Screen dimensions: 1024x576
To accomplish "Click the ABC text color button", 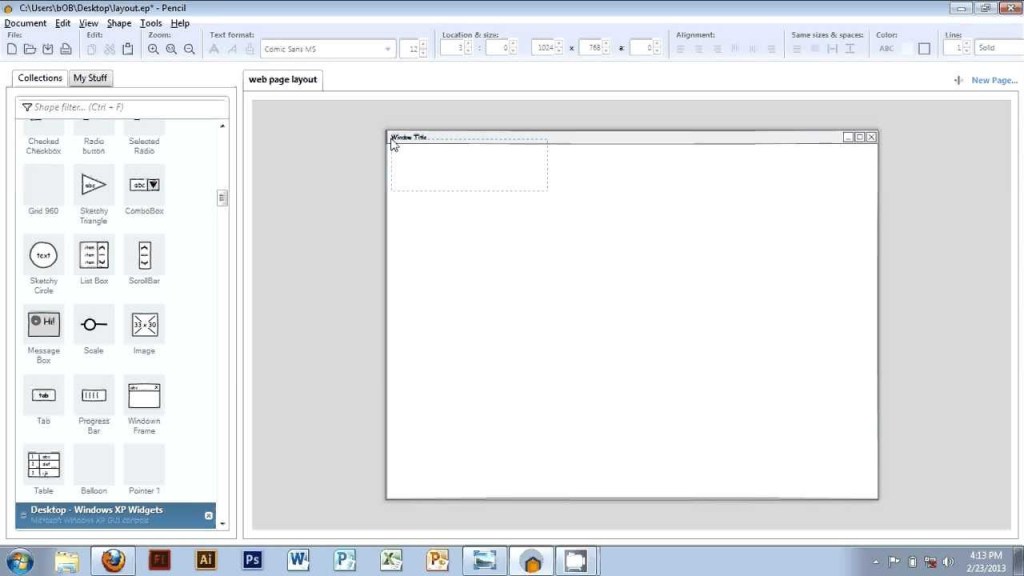I will pos(887,48).
